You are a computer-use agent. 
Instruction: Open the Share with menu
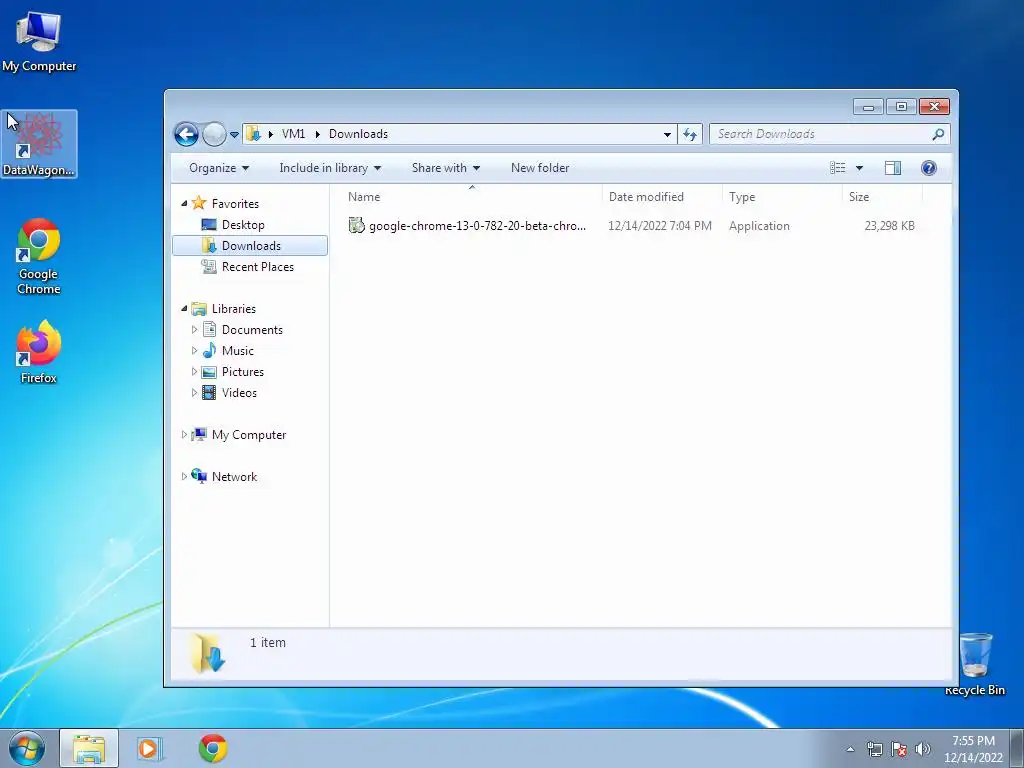click(x=445, y=168)
